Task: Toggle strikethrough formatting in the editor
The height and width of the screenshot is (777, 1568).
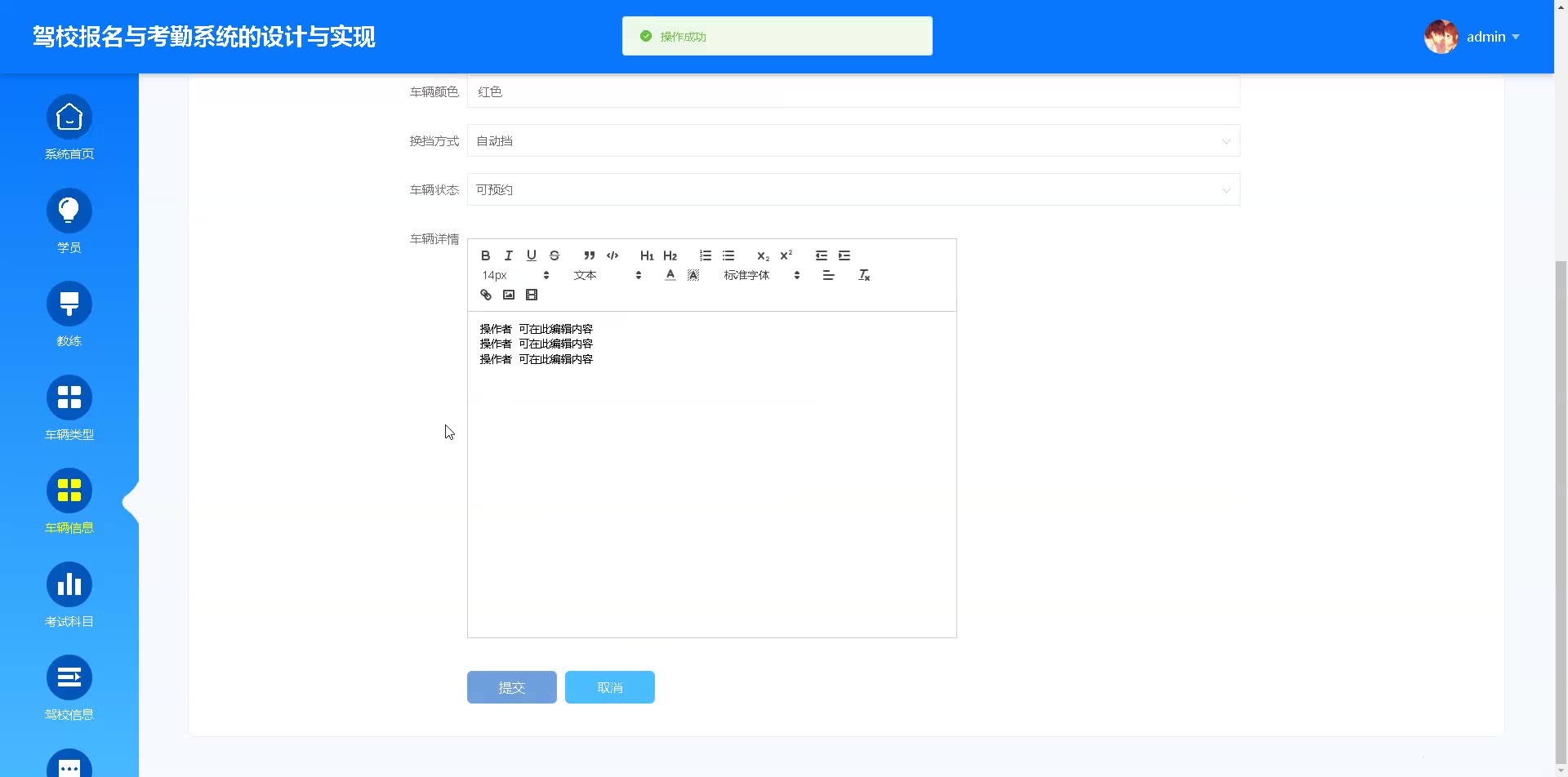Action: click(x=555, y=255)
